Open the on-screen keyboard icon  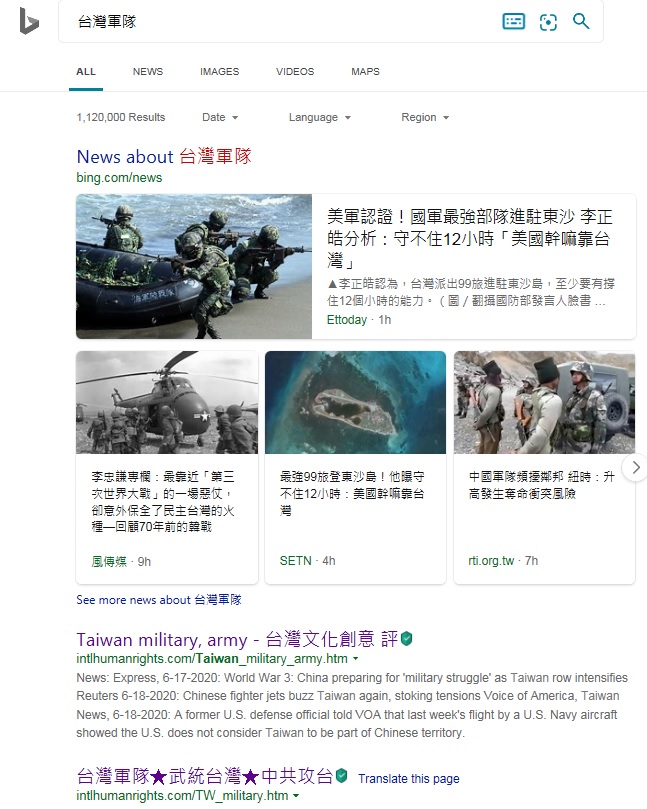[x=513, y=21]
